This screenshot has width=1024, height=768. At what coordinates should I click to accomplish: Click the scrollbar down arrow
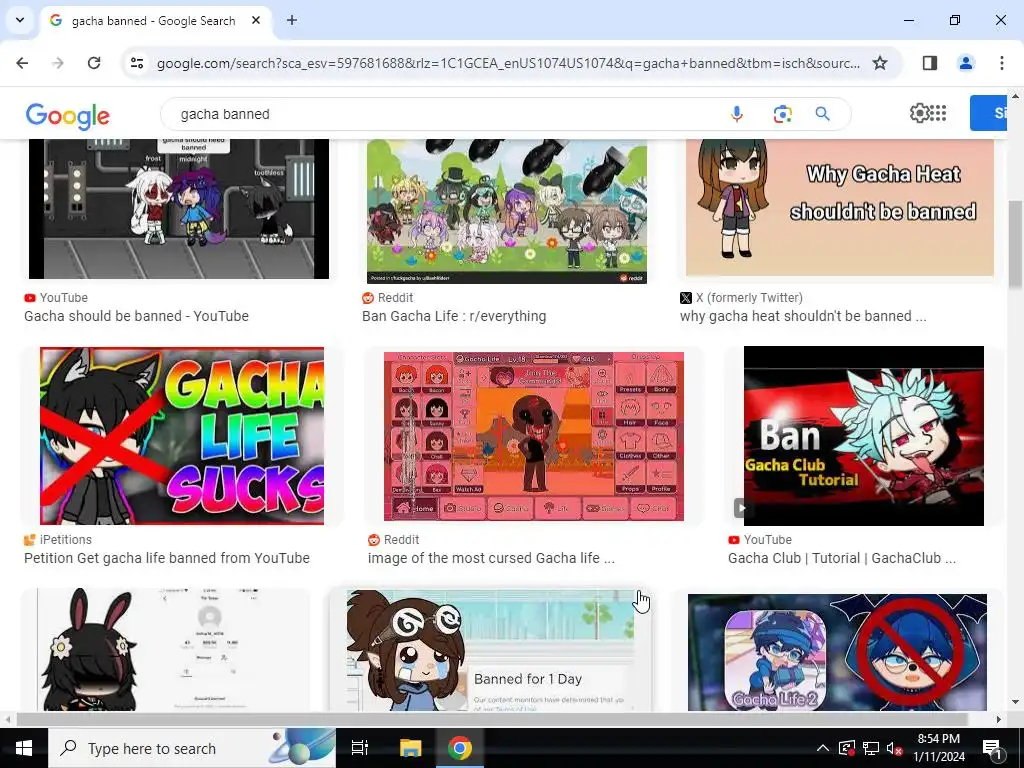[x=1015, y=703]
